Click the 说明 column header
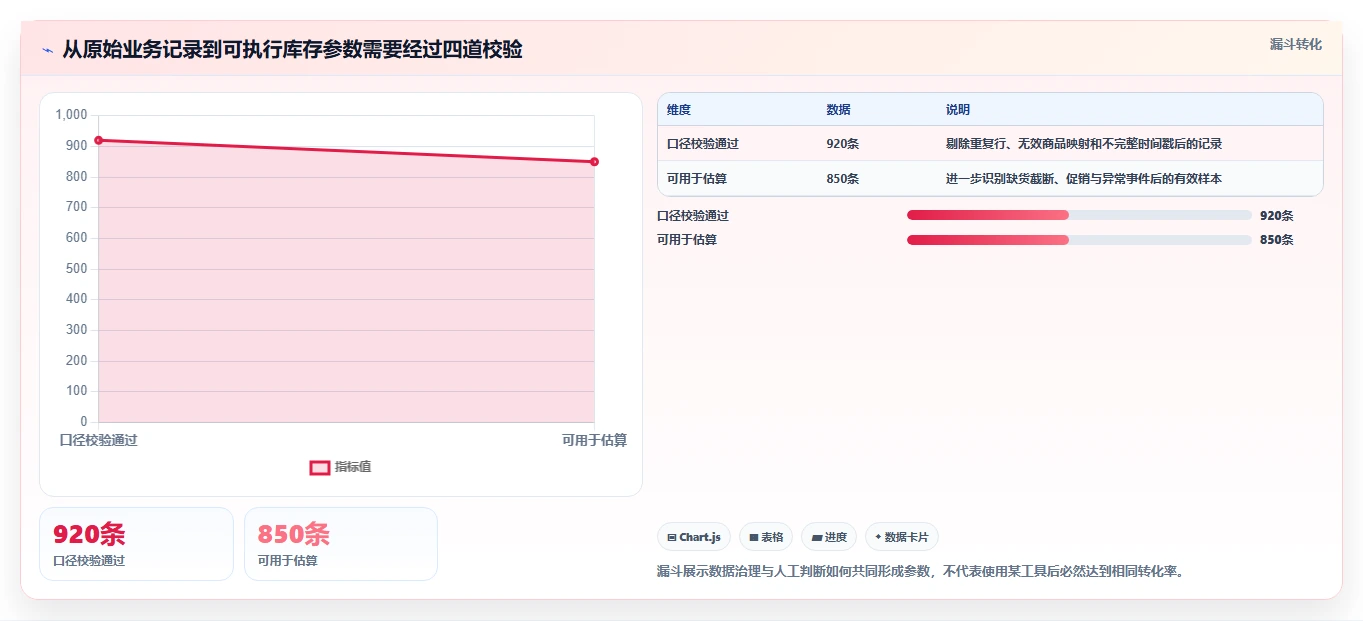The height and width of the screenshot is (621, 1363). (958, 110)
